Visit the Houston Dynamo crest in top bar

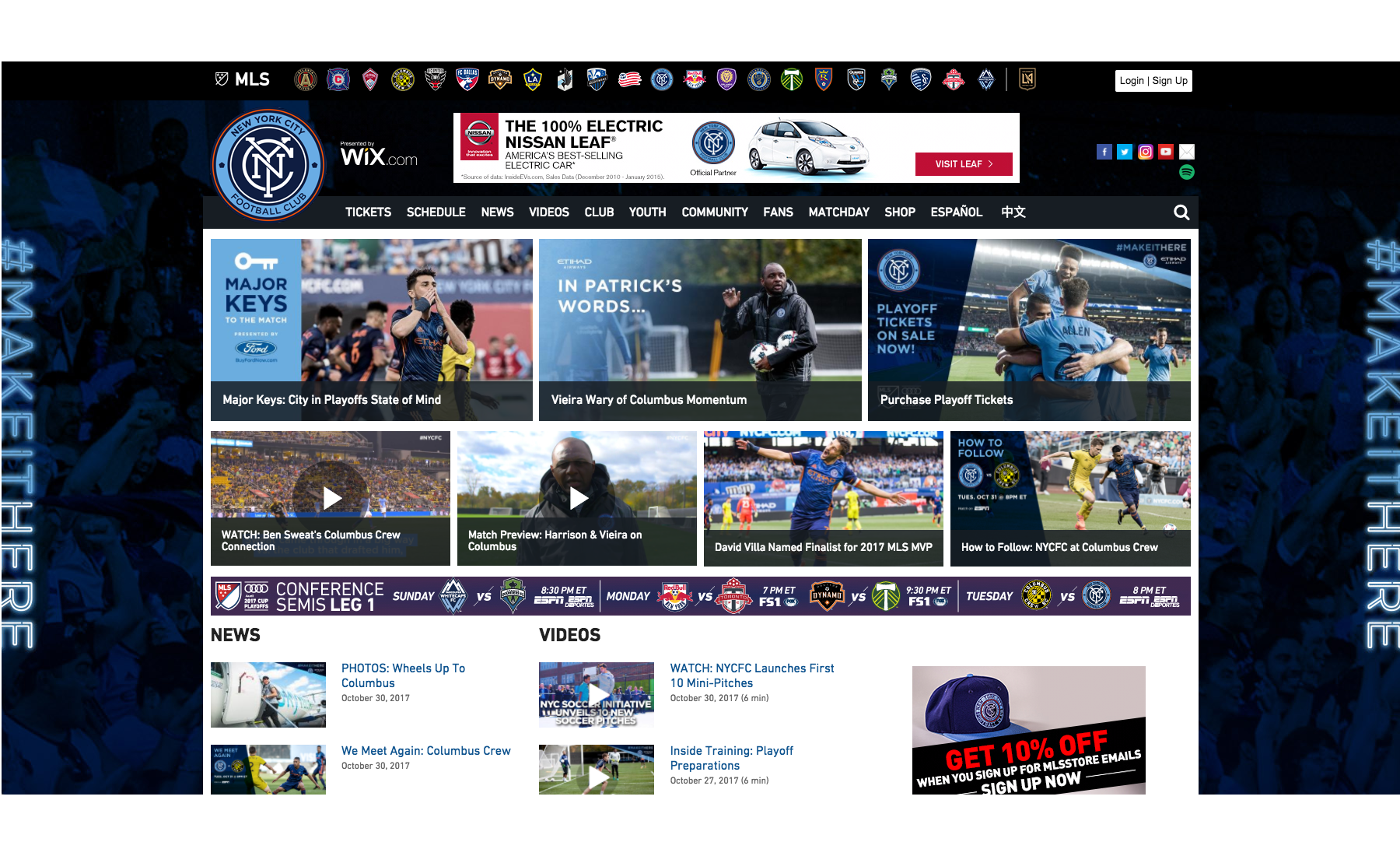[500, 79]
